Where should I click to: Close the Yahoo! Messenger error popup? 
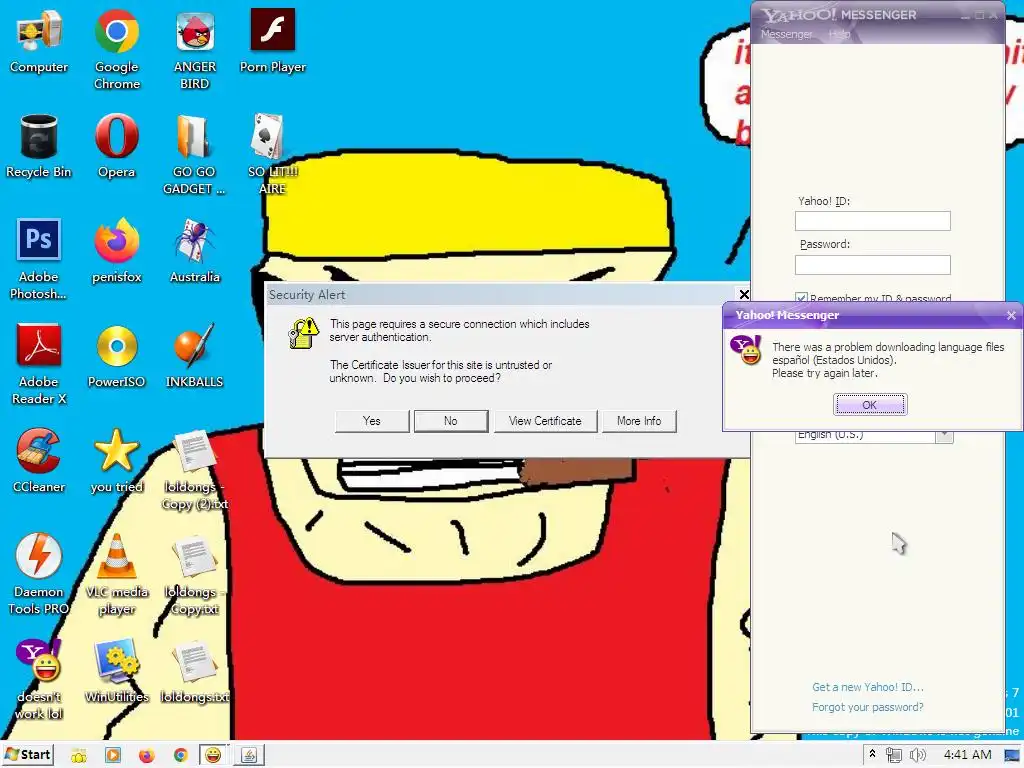pyautogui.click(x=1011, y=315)
